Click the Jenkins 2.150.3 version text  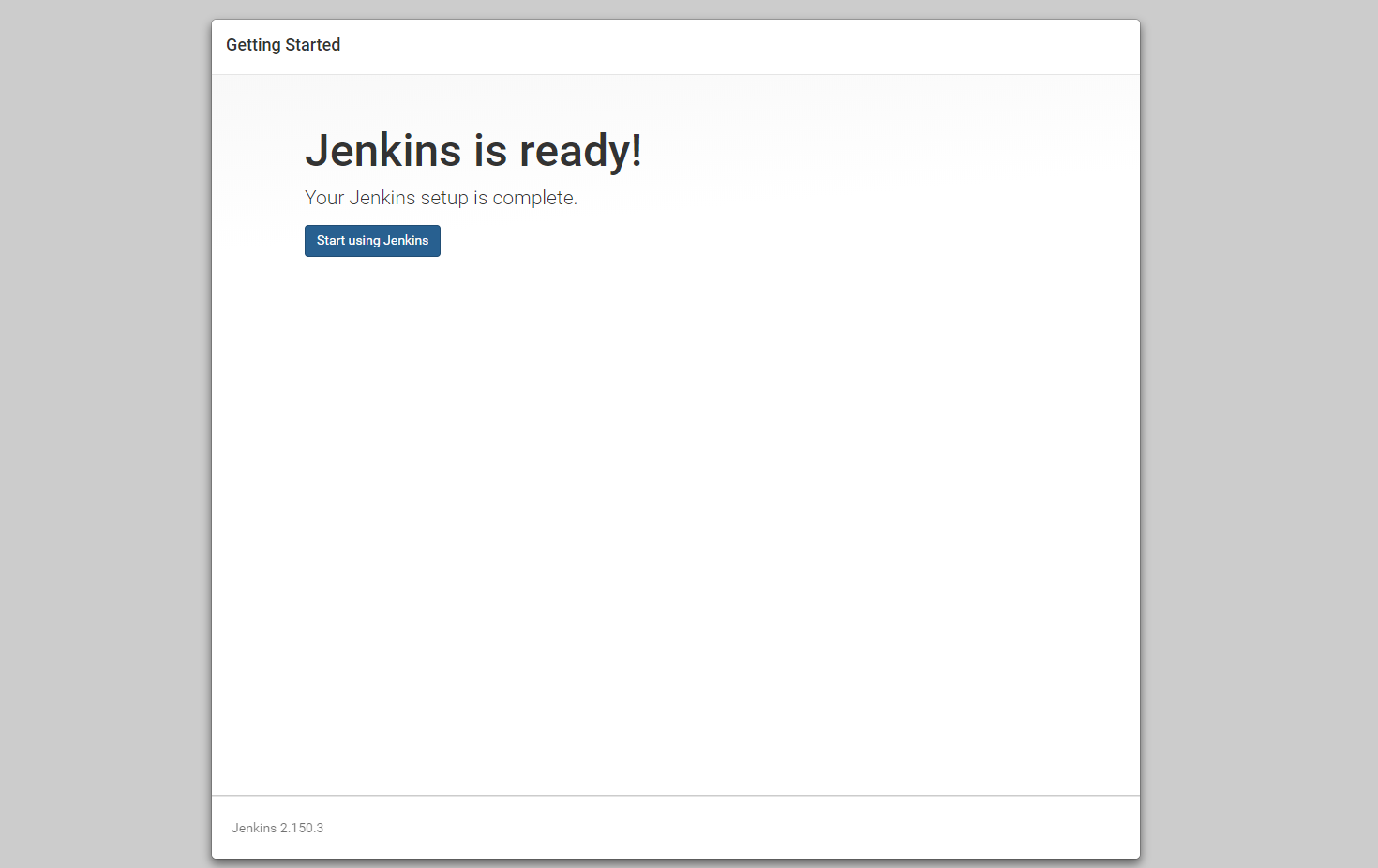277,828
